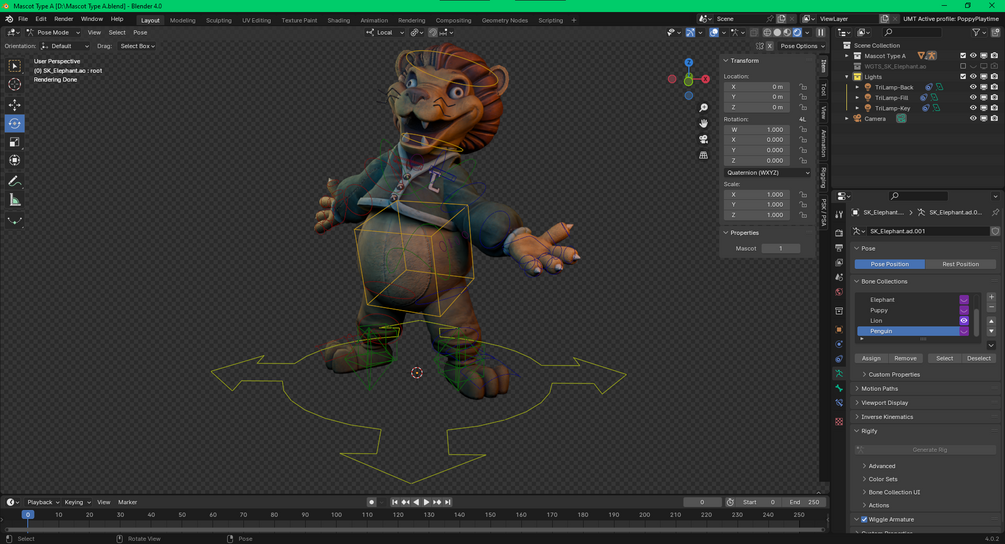Add a new bone collection with plus
The height and width of the screenshot is (544, 1005).
(992, 297)
